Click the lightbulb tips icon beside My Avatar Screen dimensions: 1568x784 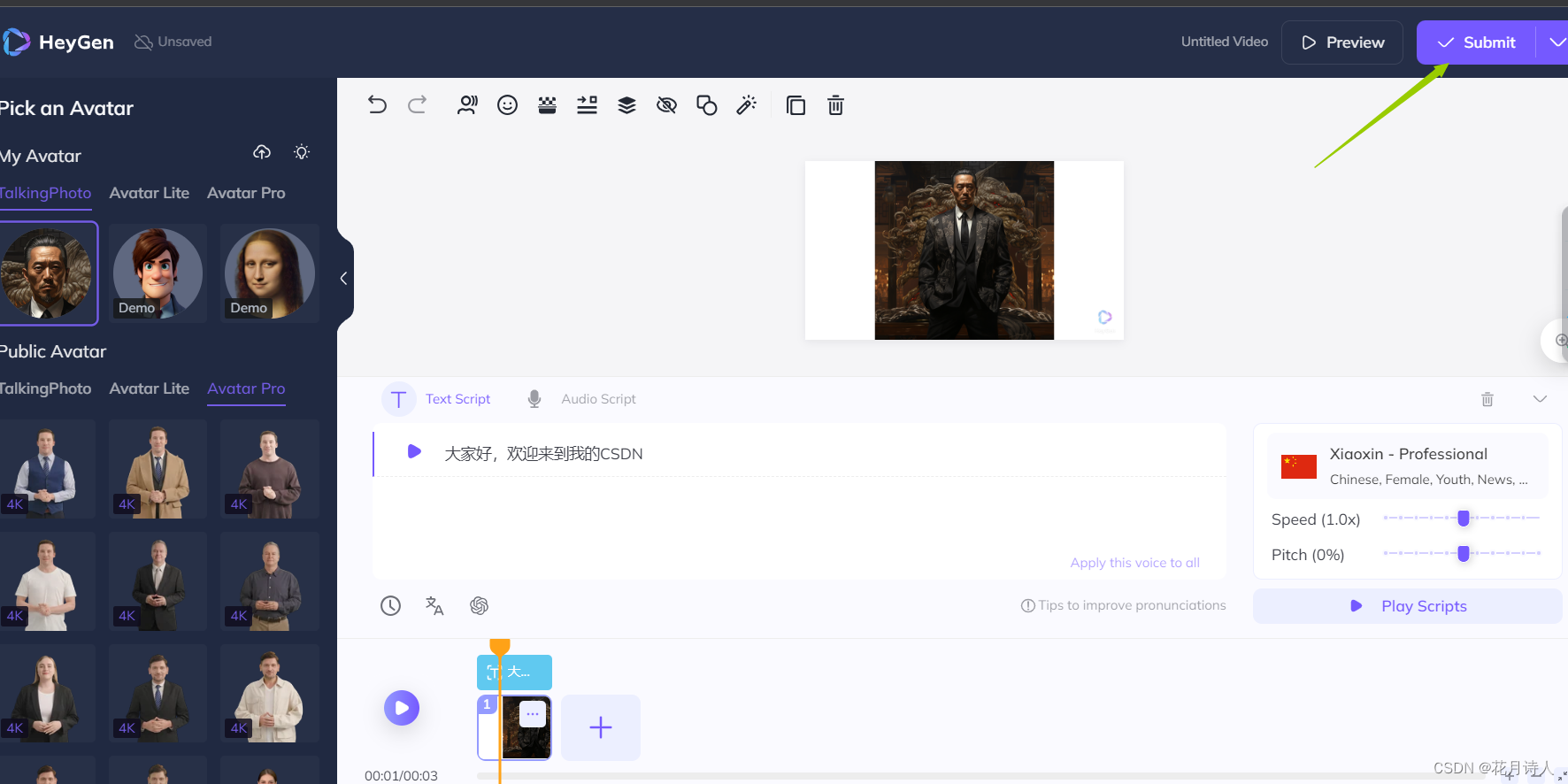[302, 152]
